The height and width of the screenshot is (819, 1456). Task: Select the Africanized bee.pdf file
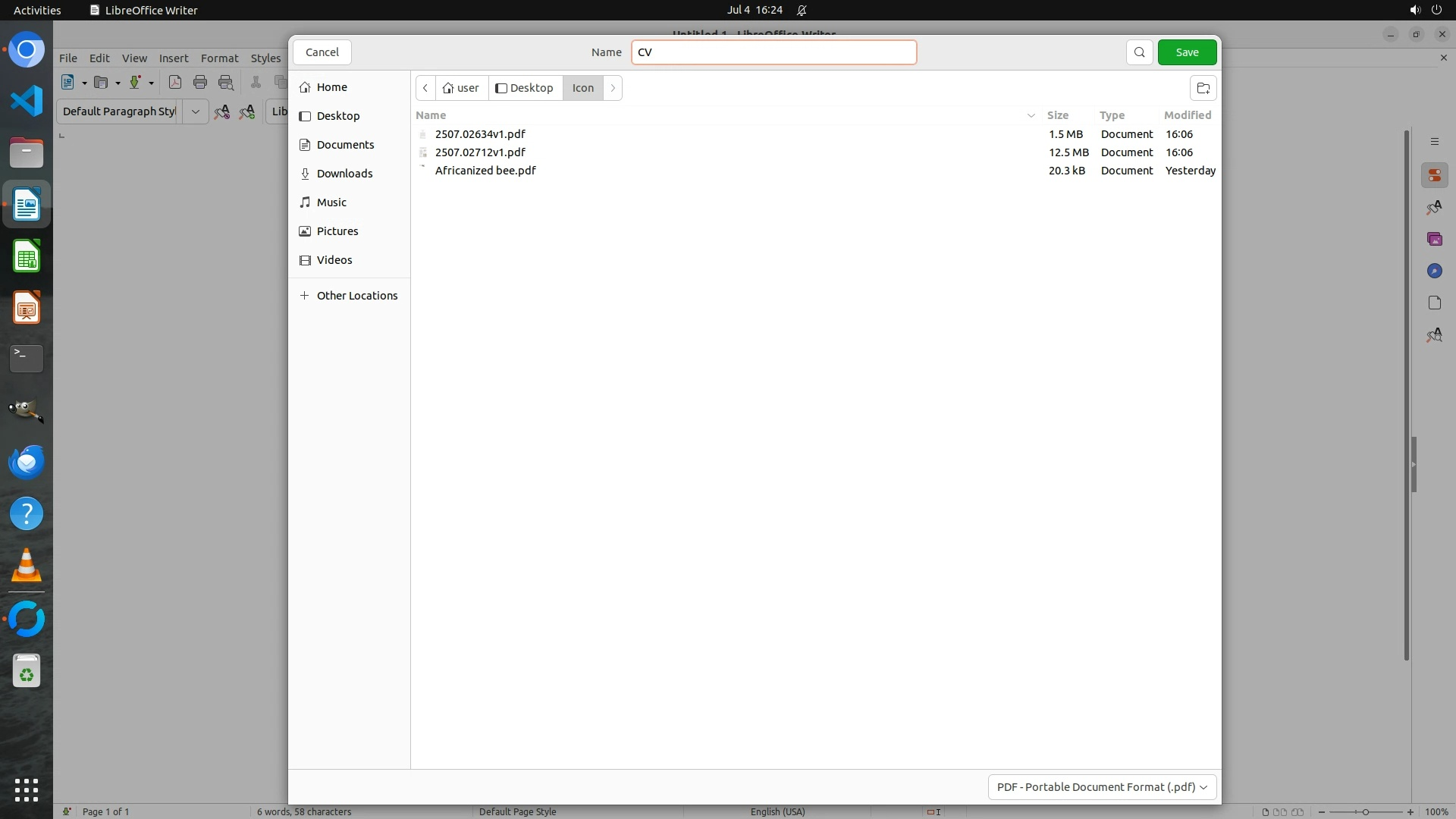(485, 171)
